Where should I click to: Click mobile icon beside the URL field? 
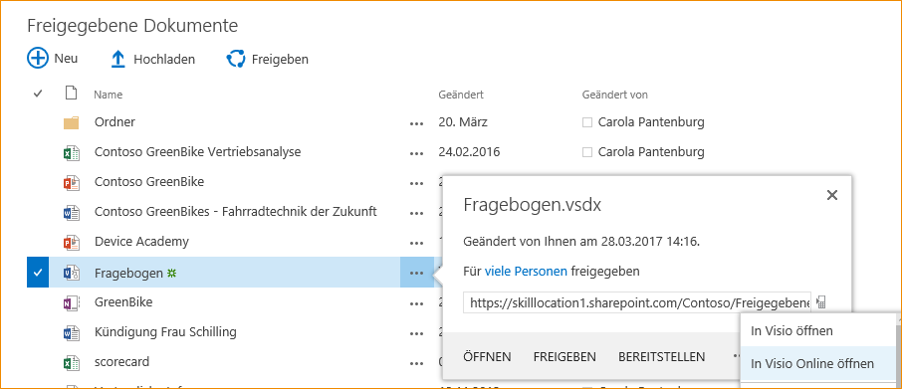coord(821,303)
